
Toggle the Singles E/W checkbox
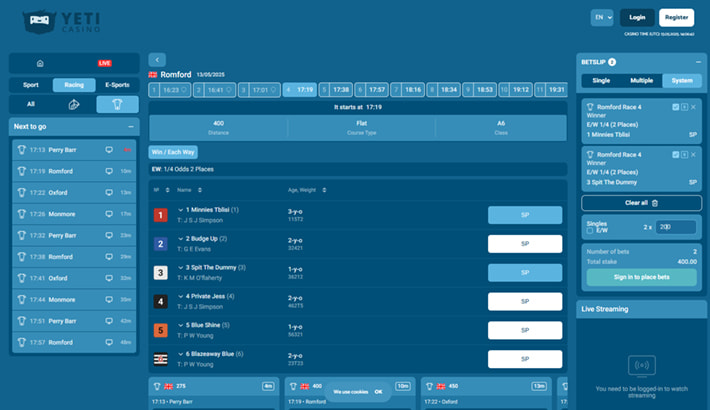coord(590,231)
